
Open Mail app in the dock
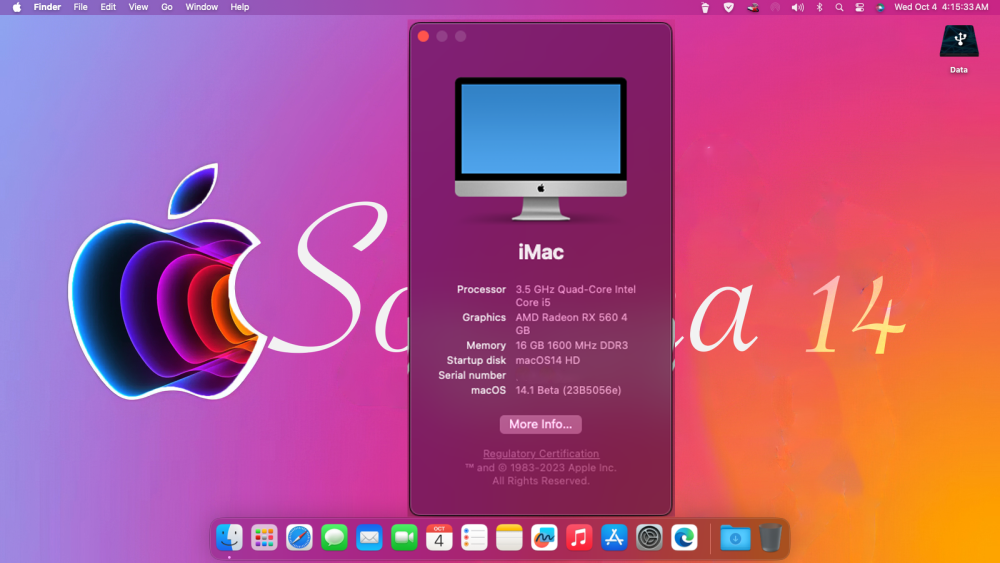[369, 537]
